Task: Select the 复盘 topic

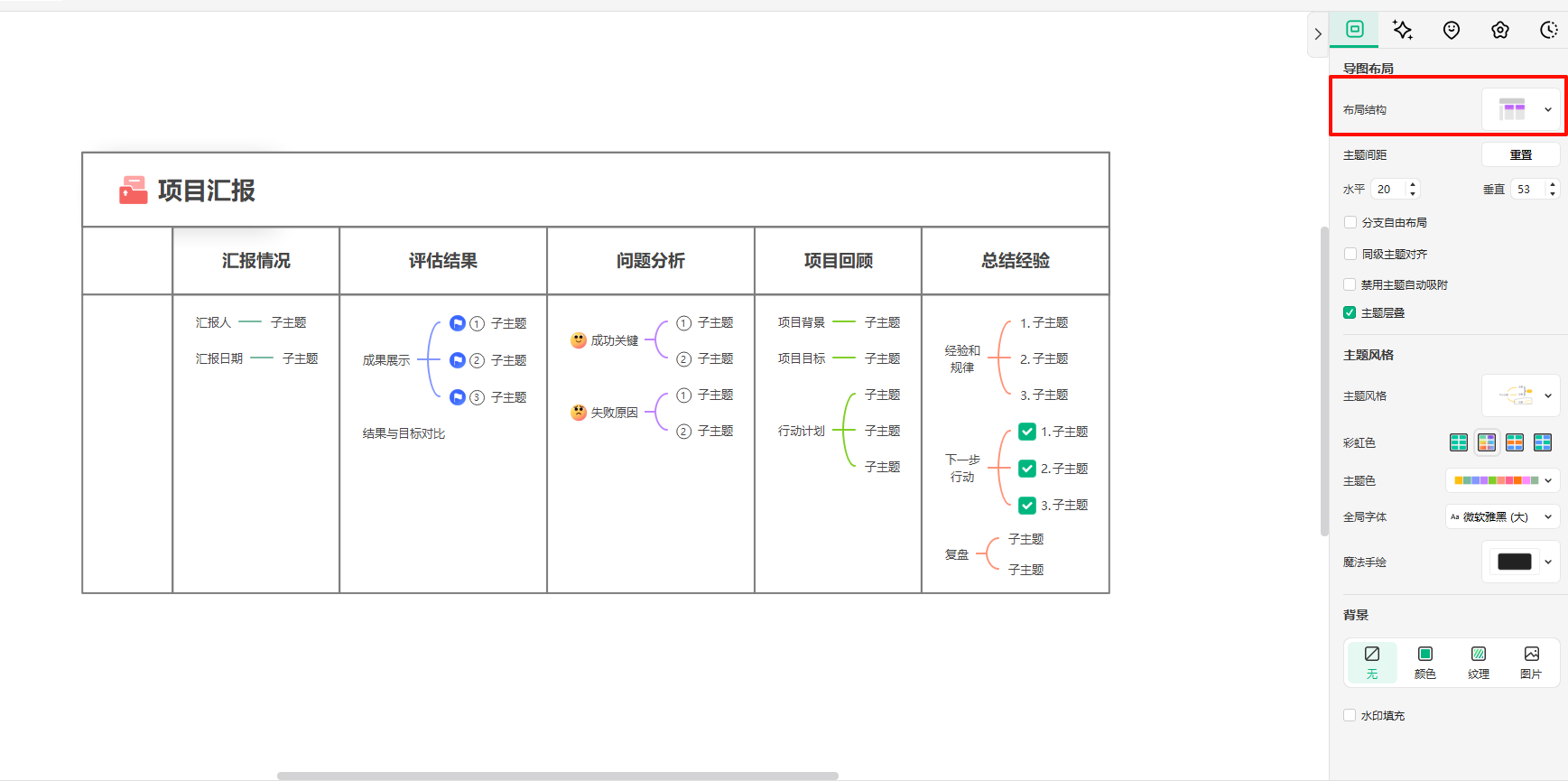Action: pos(957,554)
